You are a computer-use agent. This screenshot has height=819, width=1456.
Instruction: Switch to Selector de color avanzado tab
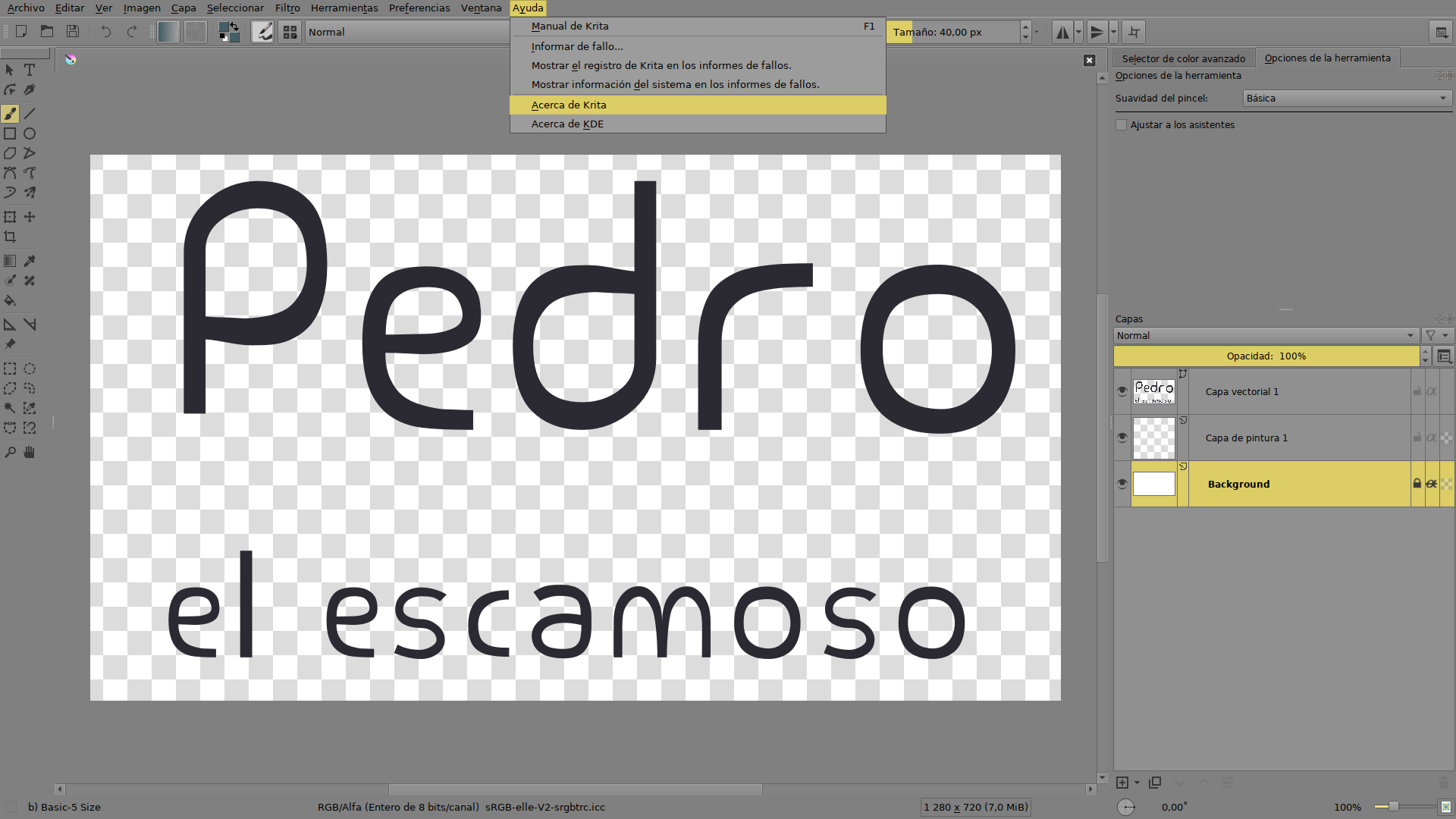click(x=1183, y=58)
